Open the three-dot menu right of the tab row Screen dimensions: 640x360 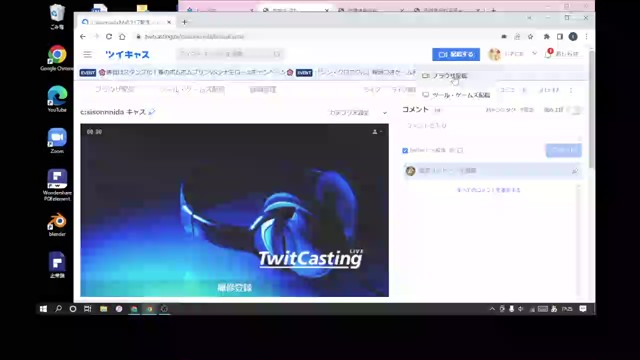click(x=571, y=90)
